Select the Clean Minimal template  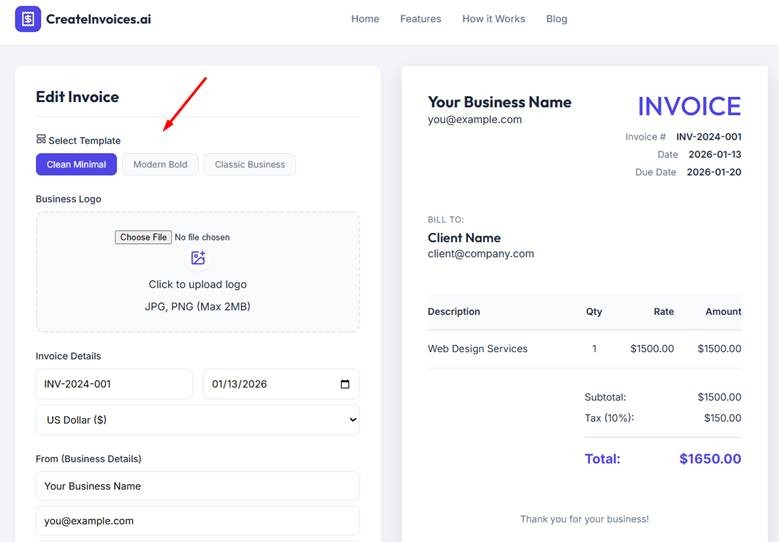coord(76,164)
